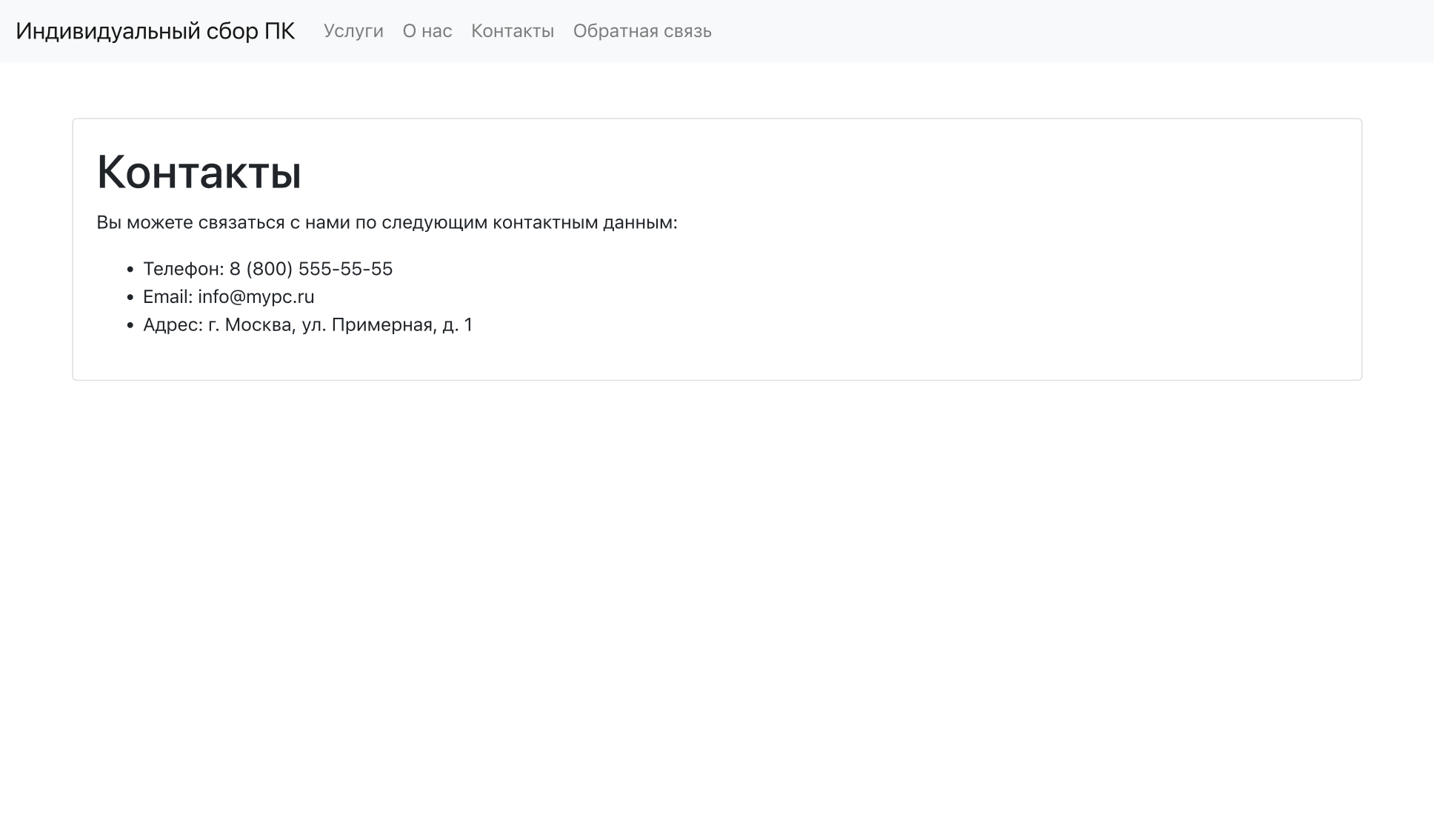1434x840 pixels.
Task: Click the Телефон list item bullet
Action: [130, 268]
